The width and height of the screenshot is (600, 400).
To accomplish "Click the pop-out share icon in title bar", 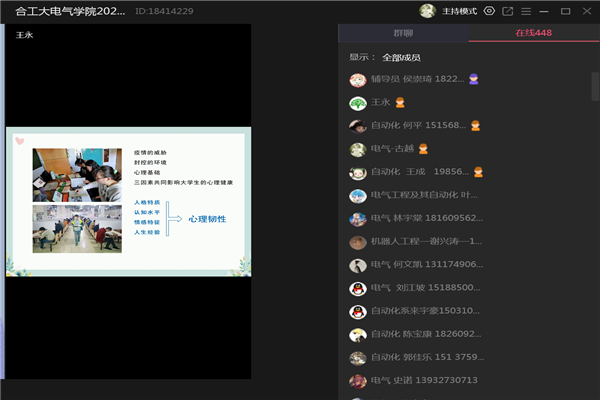I will click(508, 11).
